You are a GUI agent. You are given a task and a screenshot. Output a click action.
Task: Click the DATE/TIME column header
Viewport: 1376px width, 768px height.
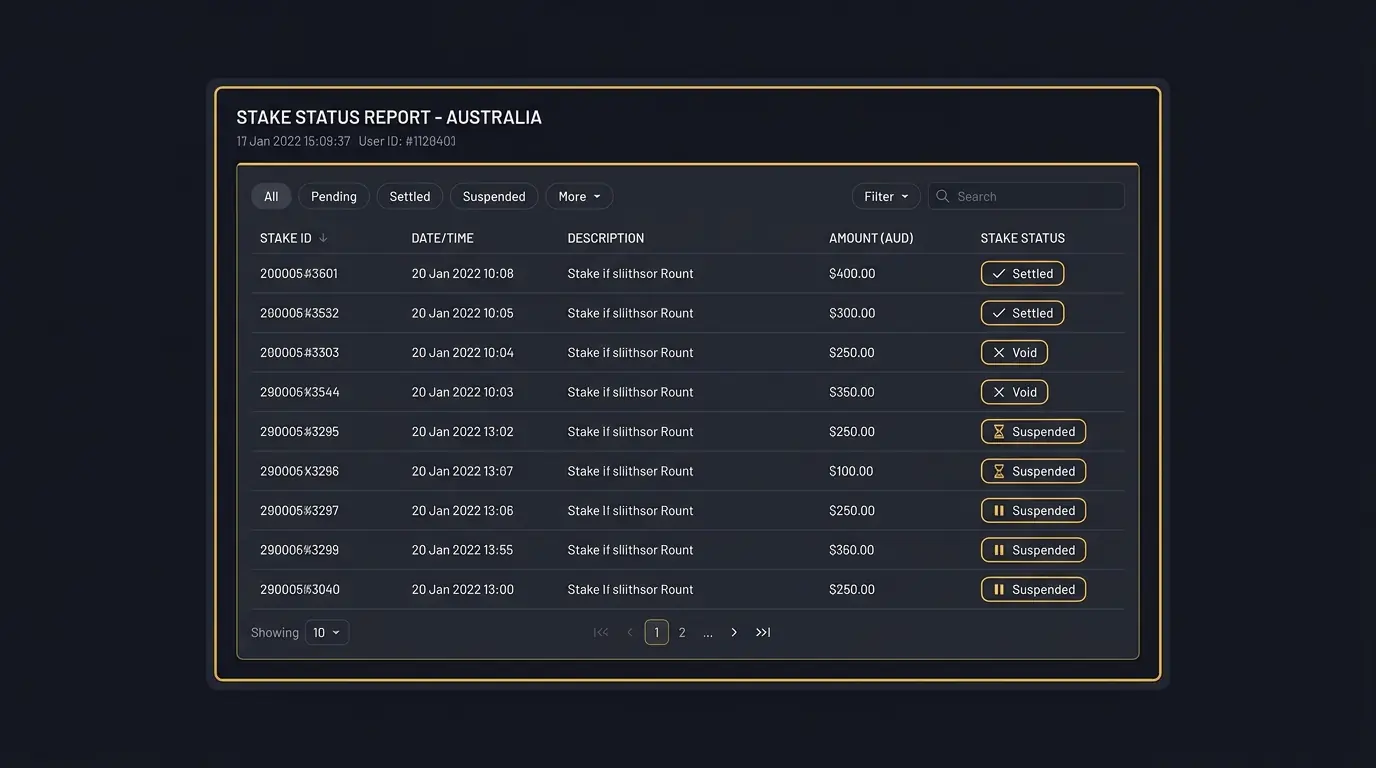pos(443,238)
